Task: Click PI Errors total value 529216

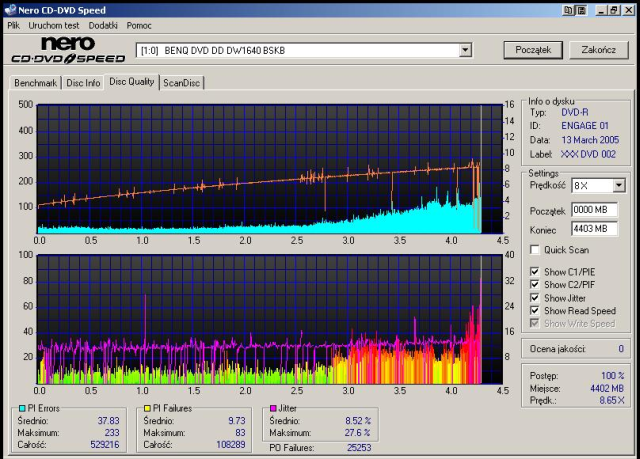Action: (x=105, y=444)
